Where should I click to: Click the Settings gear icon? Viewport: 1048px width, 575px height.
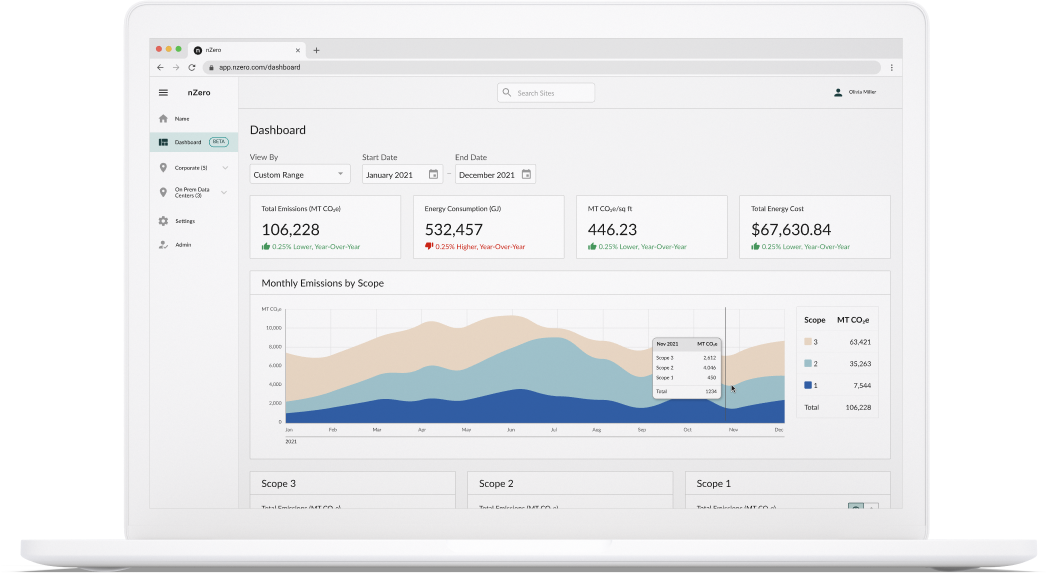pos(163,221)
